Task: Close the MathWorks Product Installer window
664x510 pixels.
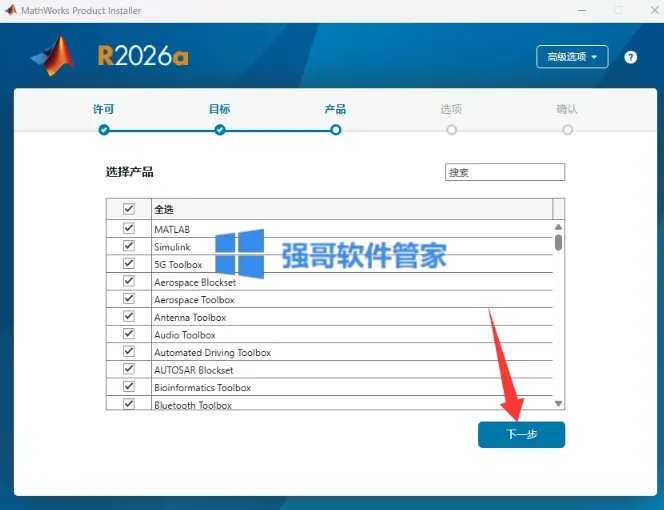Action: (x=655, y=10)
